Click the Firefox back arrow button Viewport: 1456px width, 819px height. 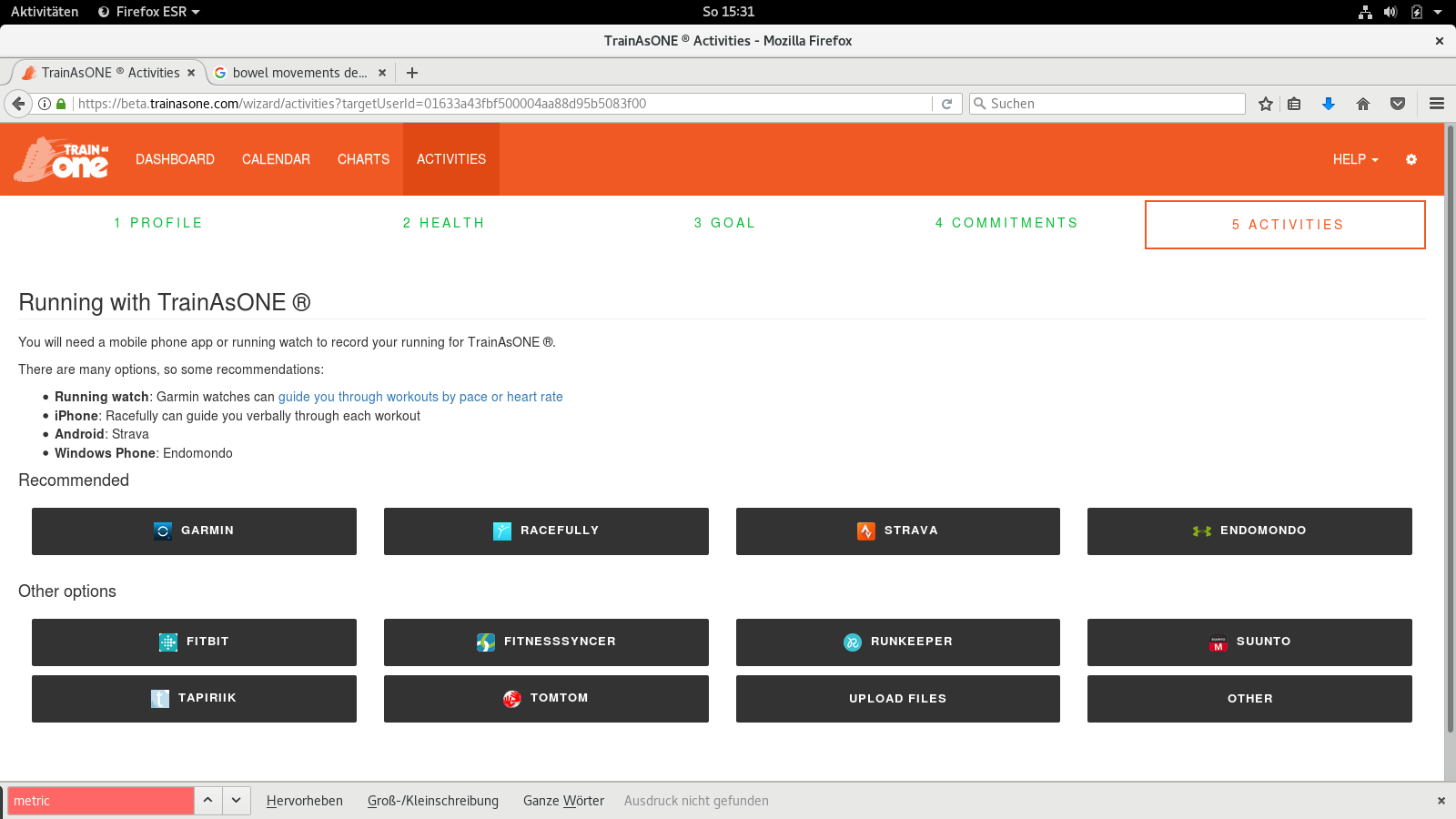pos(18,104)
